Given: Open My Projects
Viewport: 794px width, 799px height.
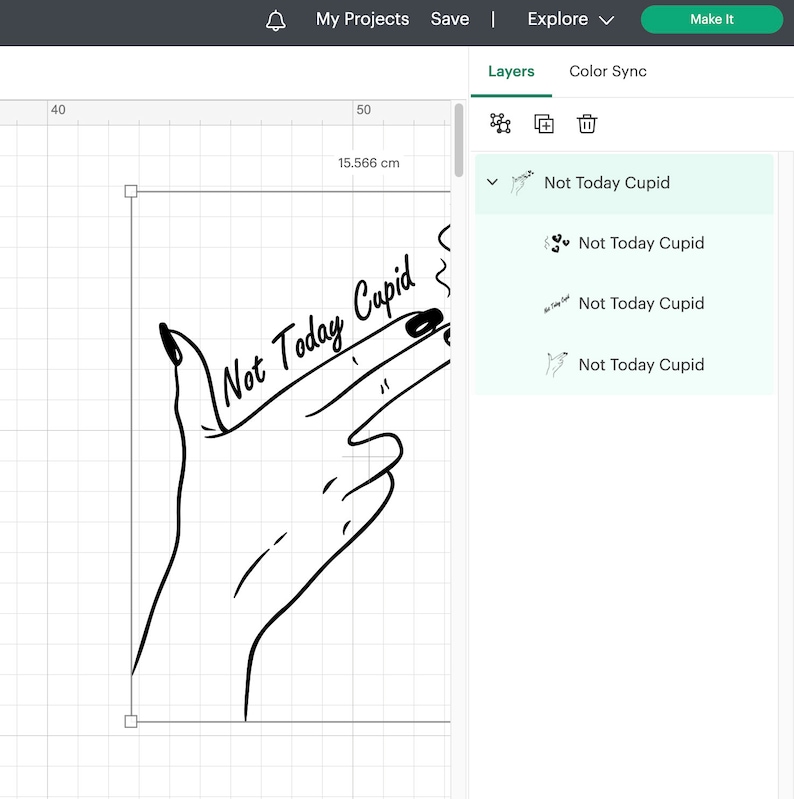Looking at the screenshot, I should click(362, 20).
